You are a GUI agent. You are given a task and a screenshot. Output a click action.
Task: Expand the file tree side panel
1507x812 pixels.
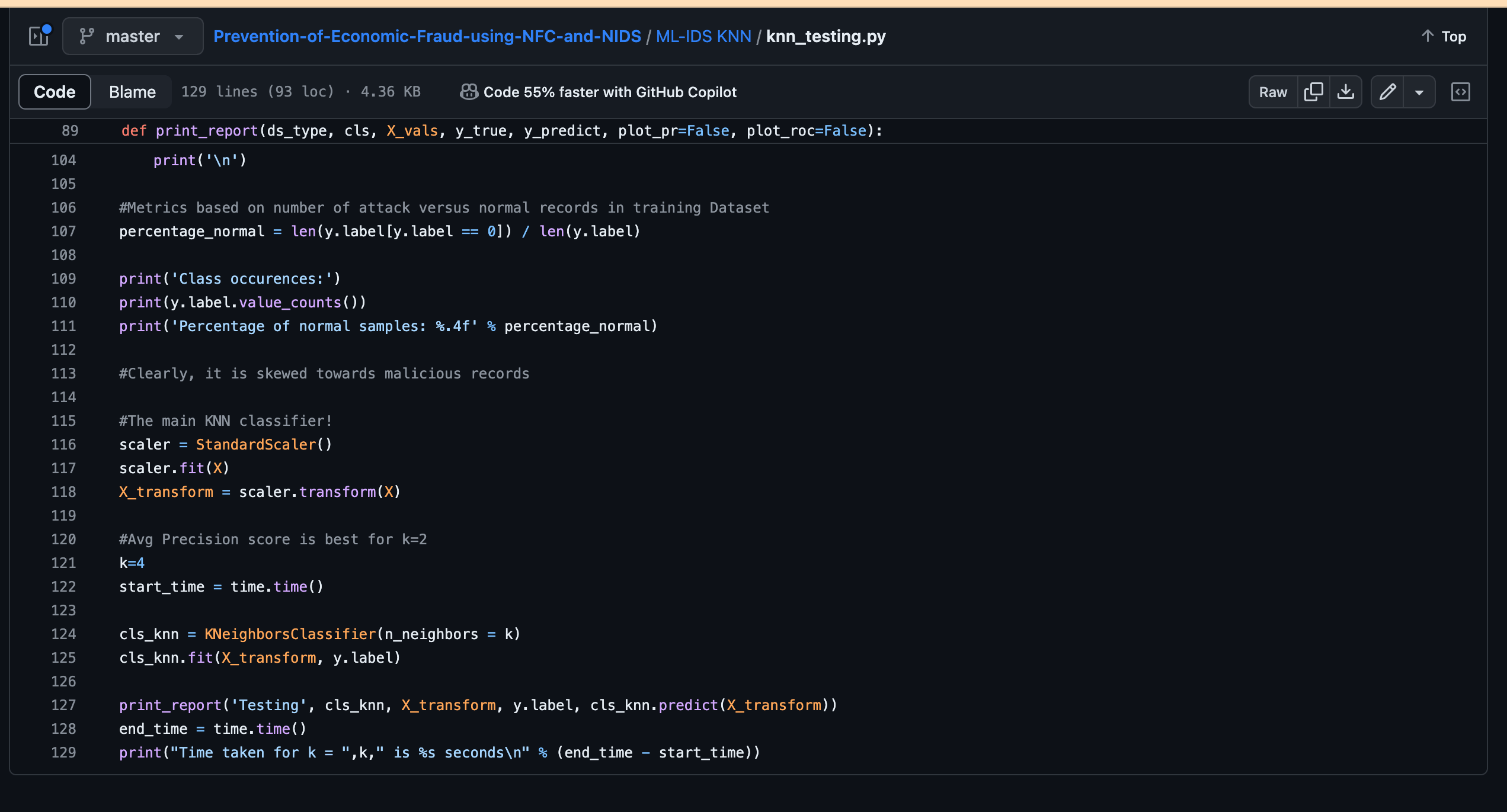click(x=39, y=36)
